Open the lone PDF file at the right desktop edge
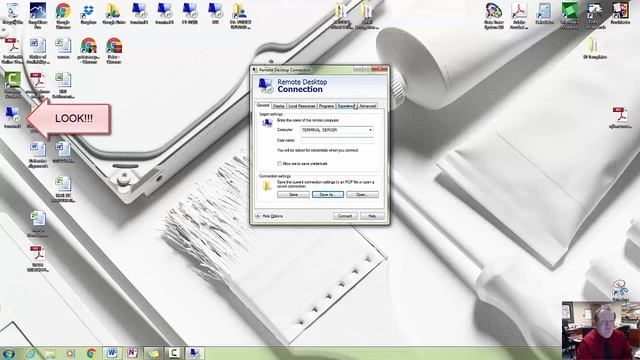Screen dimensions: 640x360 tap(620, 118)
